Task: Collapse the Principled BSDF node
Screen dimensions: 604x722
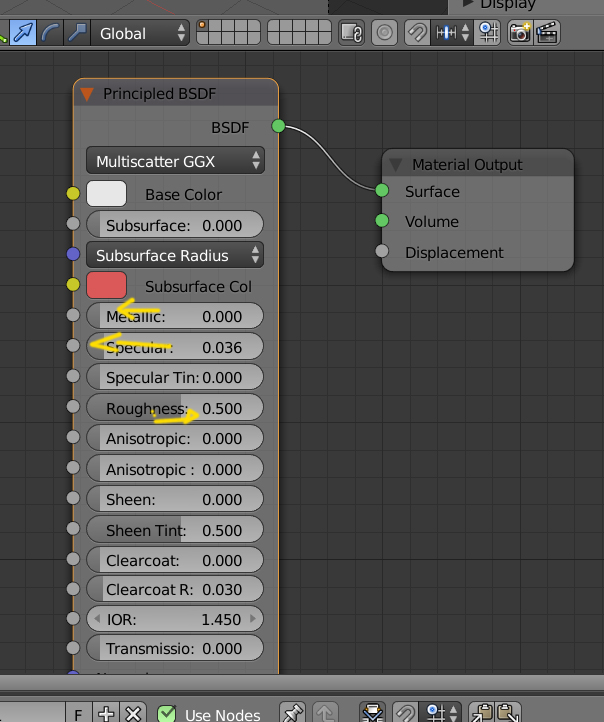Action: 87,94
